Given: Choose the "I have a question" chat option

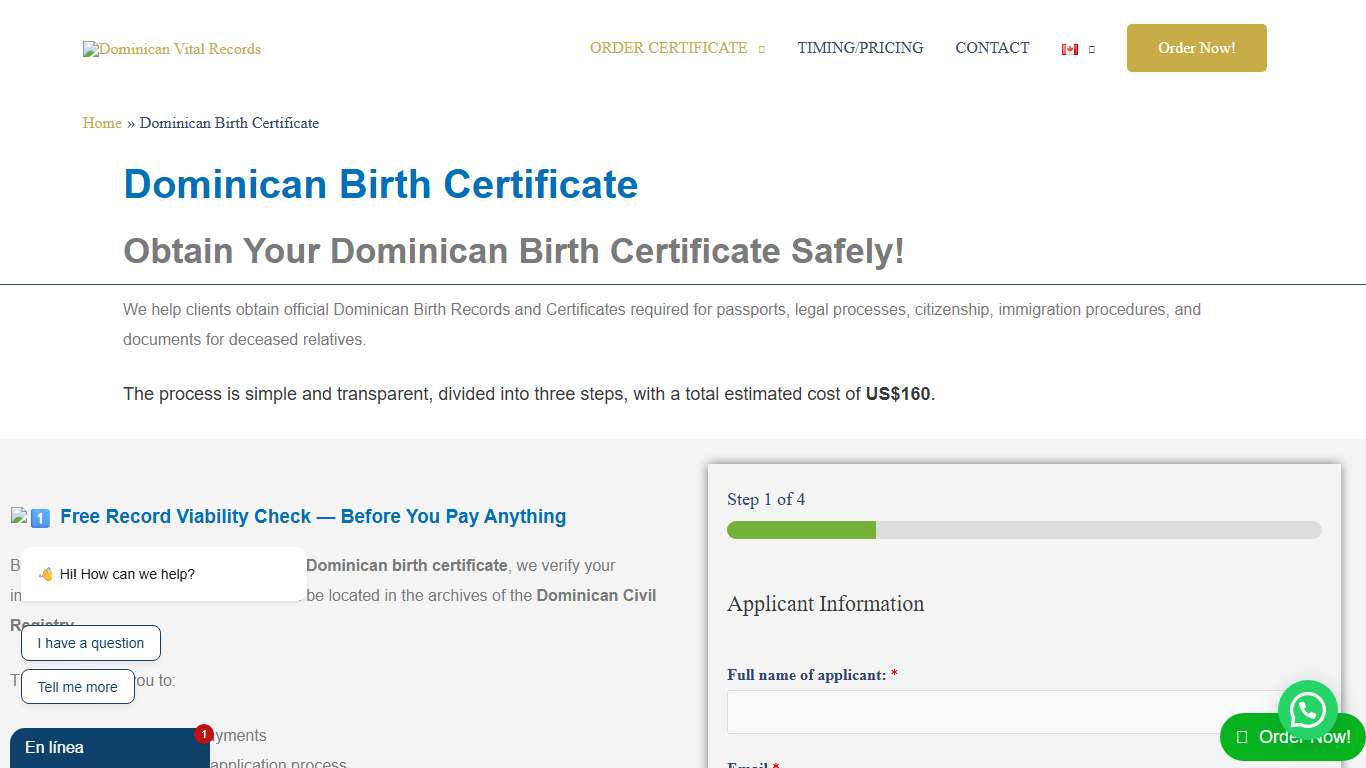Looking at the screenshot, I should tap(91, 643).
